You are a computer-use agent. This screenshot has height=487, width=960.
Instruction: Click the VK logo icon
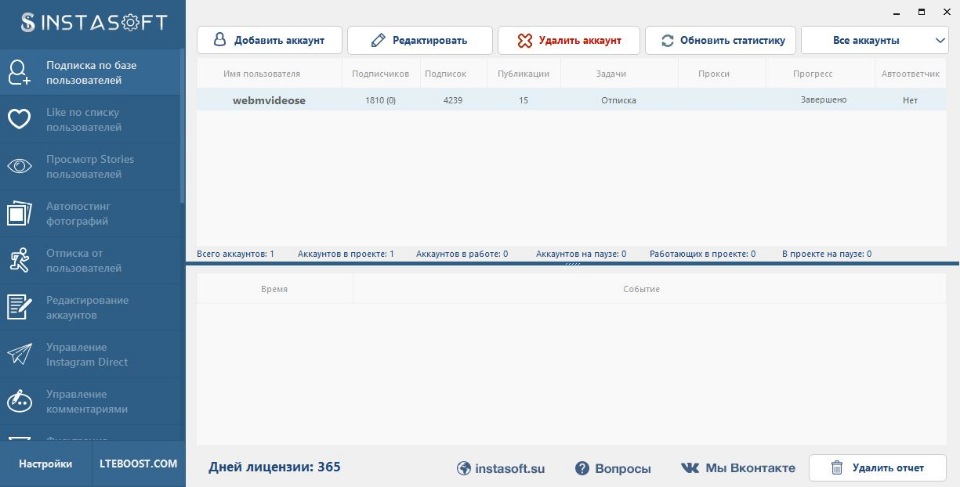point(690,468)
